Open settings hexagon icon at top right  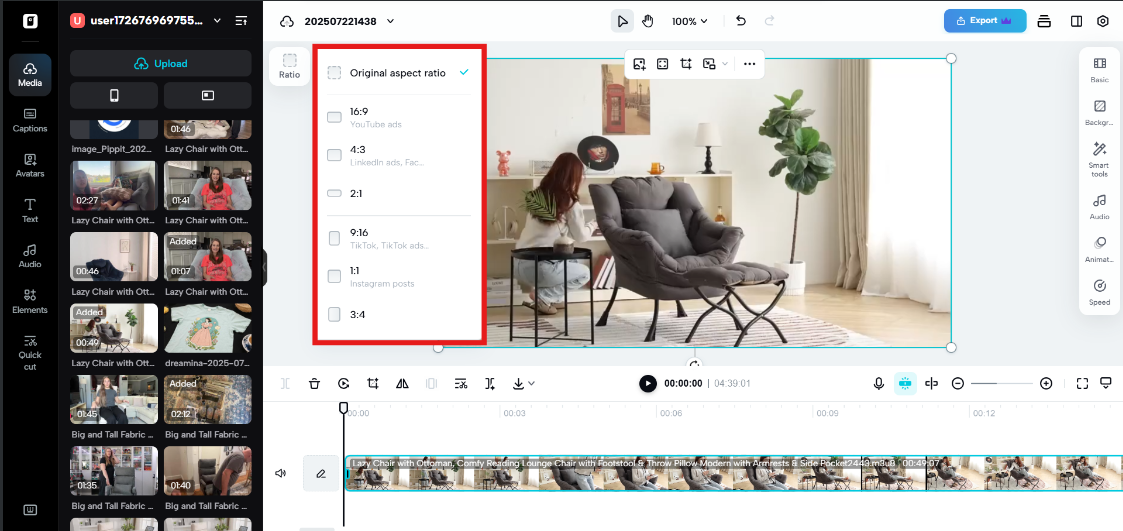1103,21
